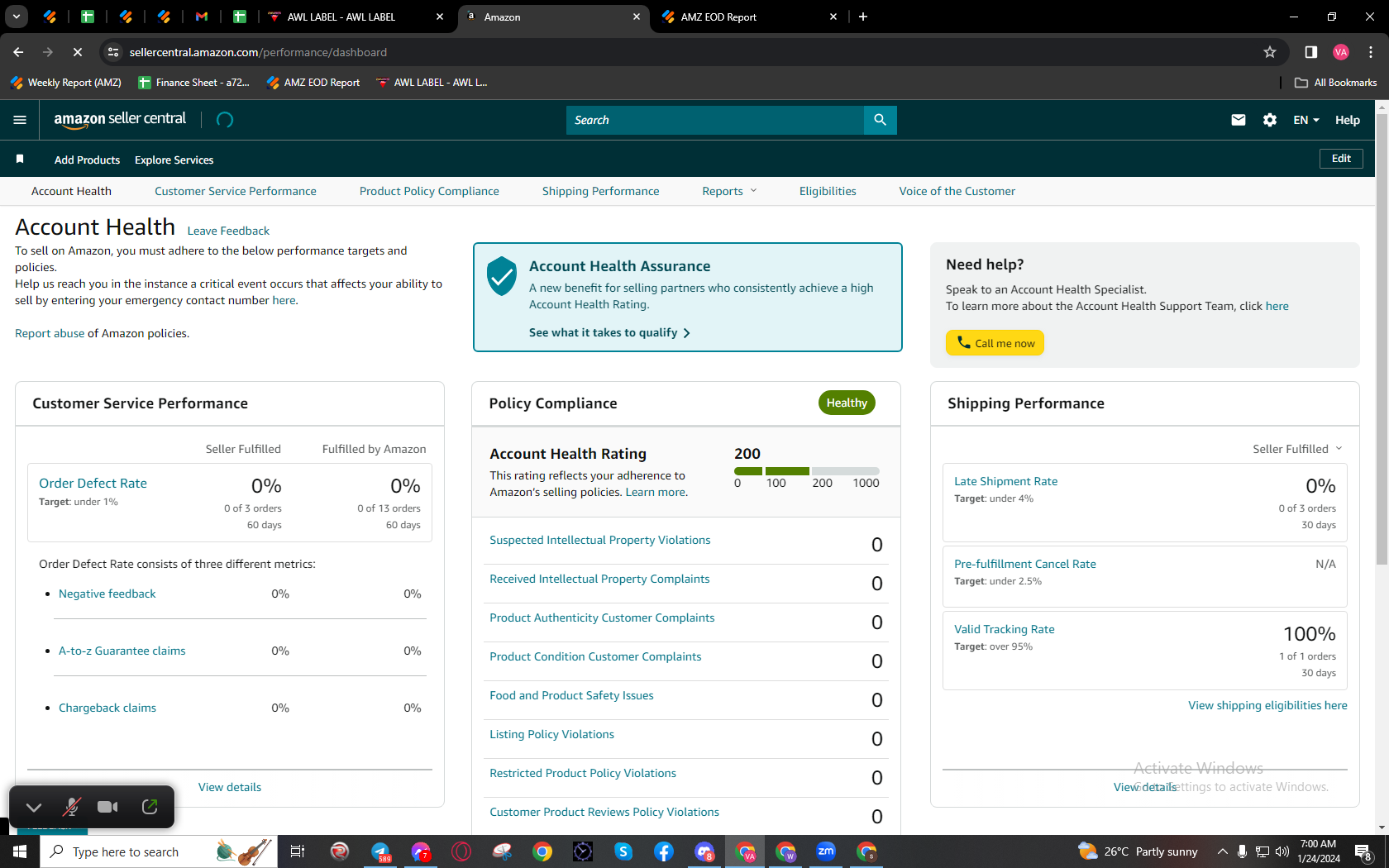This screenshot has height=868, width=1389.
Task: Click the magnifier search button
Action: tap(880, 120)
